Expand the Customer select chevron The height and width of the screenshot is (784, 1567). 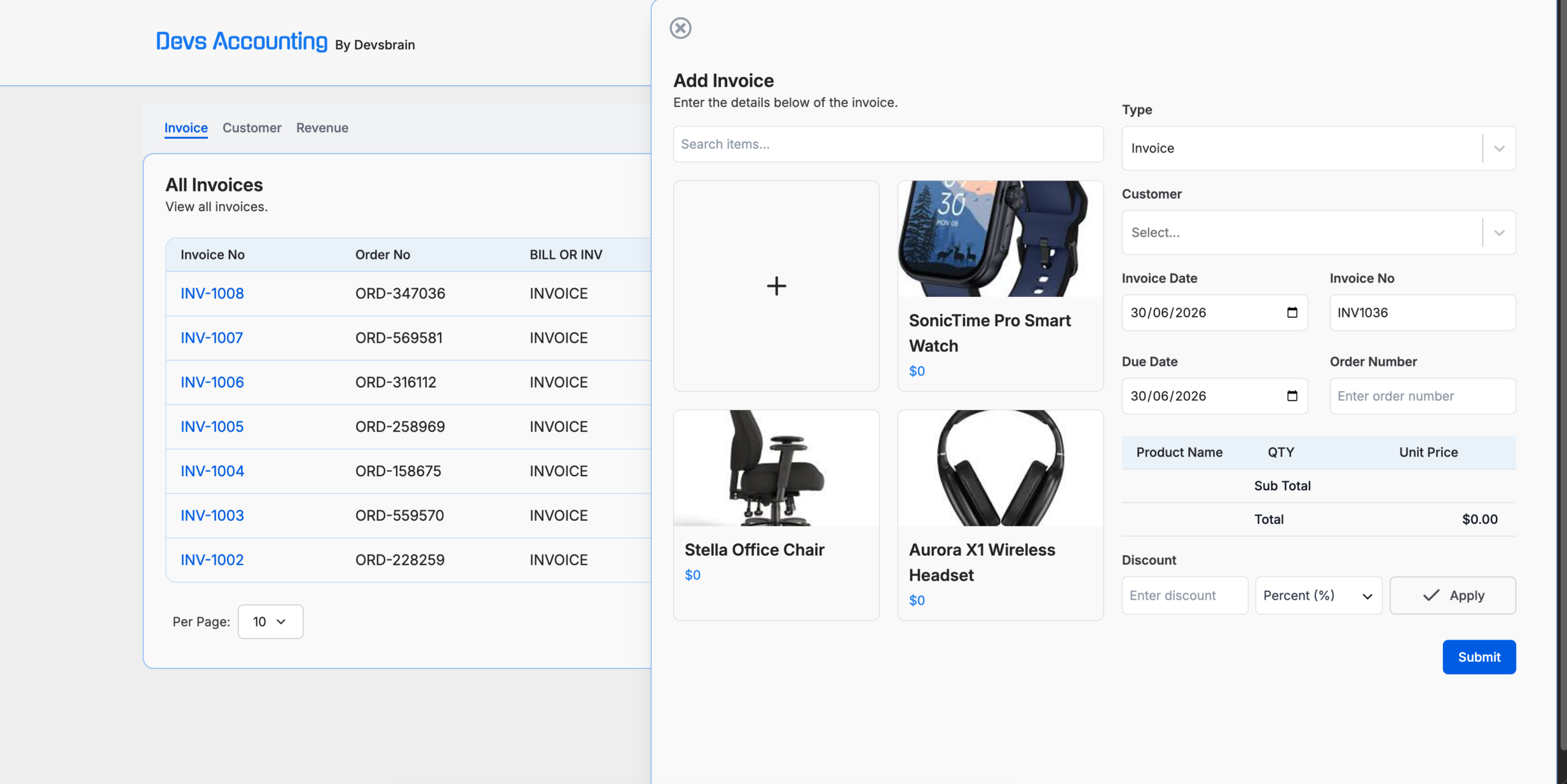[1499, 233]
